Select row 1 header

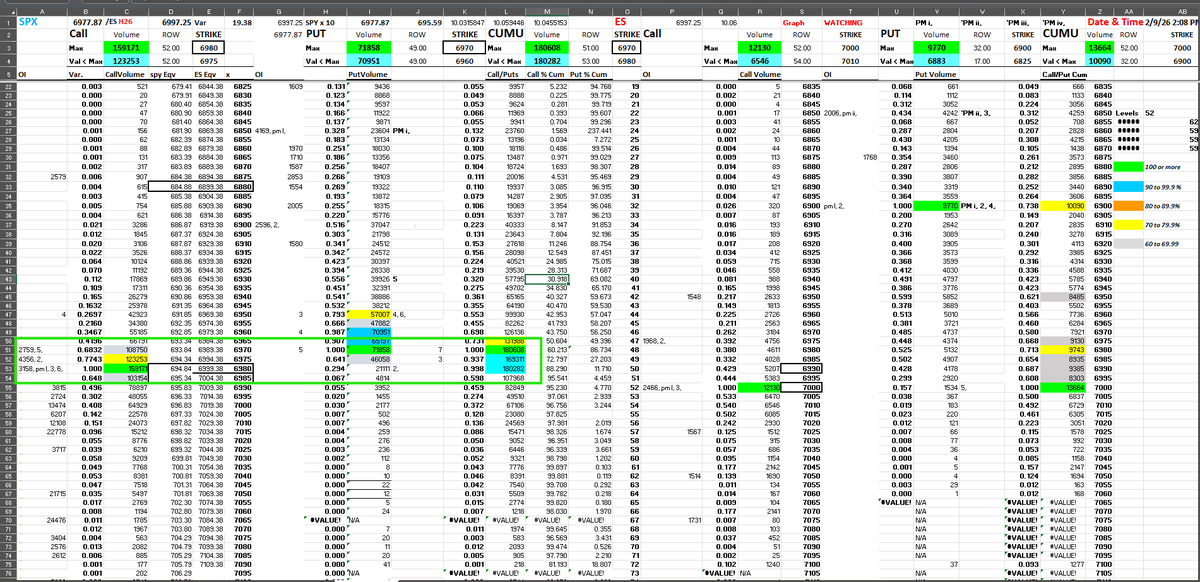[9, 20]
